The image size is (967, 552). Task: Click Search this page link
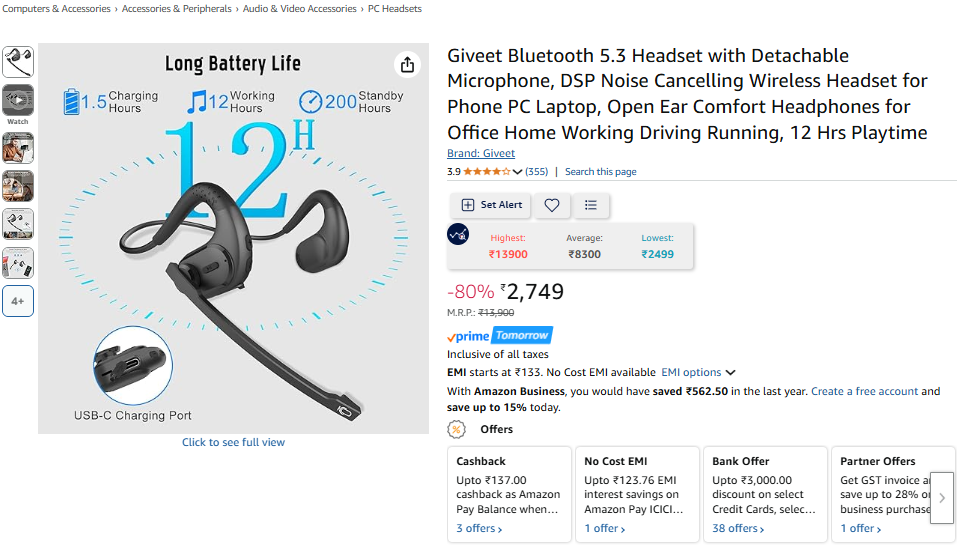tap(601, 172)
